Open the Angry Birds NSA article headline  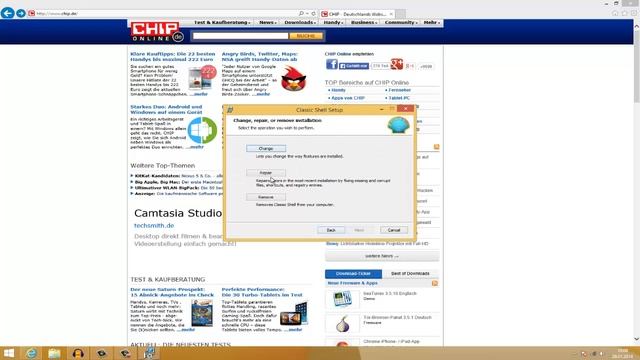(x=260, y=56)
